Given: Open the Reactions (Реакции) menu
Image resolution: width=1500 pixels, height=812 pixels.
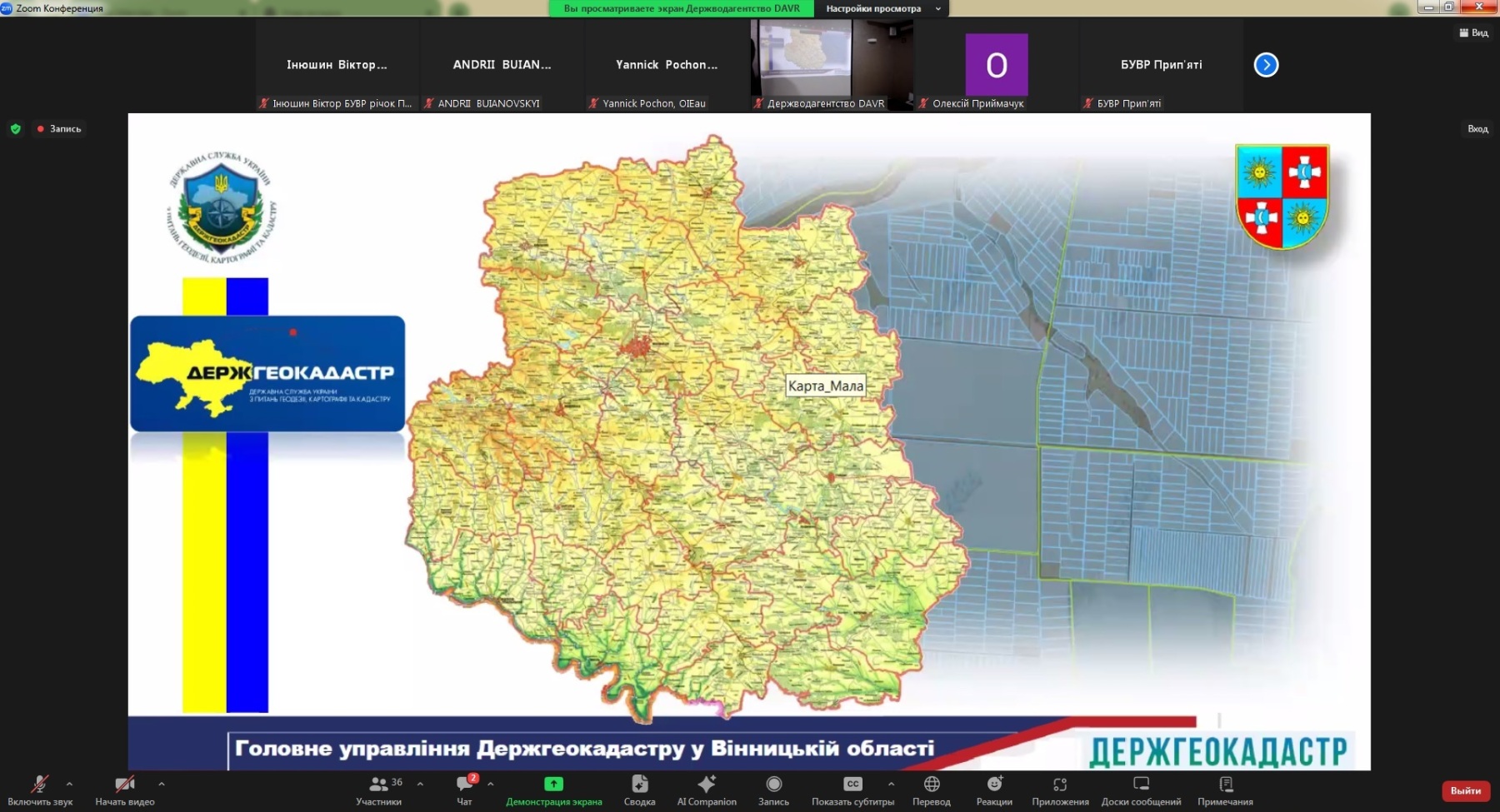Looking at the screenshot, I should tap(994, 785).
